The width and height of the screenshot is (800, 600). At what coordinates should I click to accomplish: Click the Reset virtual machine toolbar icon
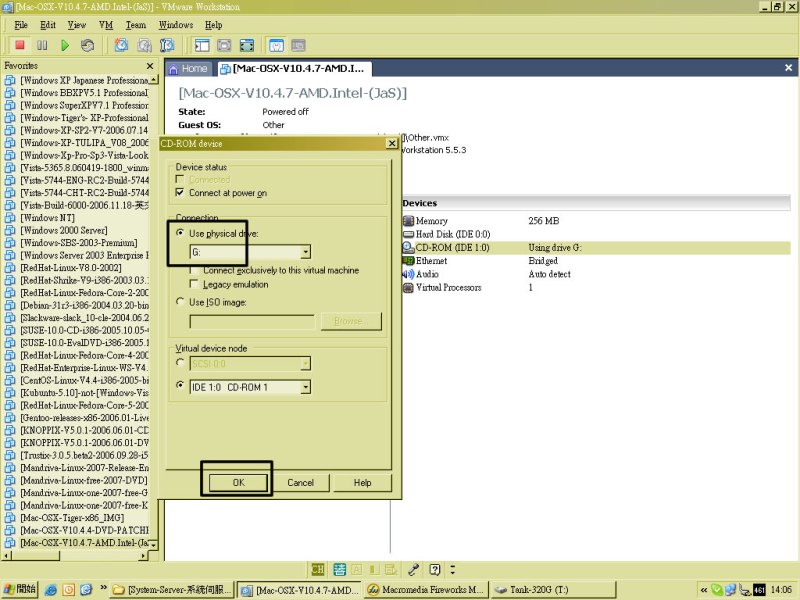coord(87,45)
